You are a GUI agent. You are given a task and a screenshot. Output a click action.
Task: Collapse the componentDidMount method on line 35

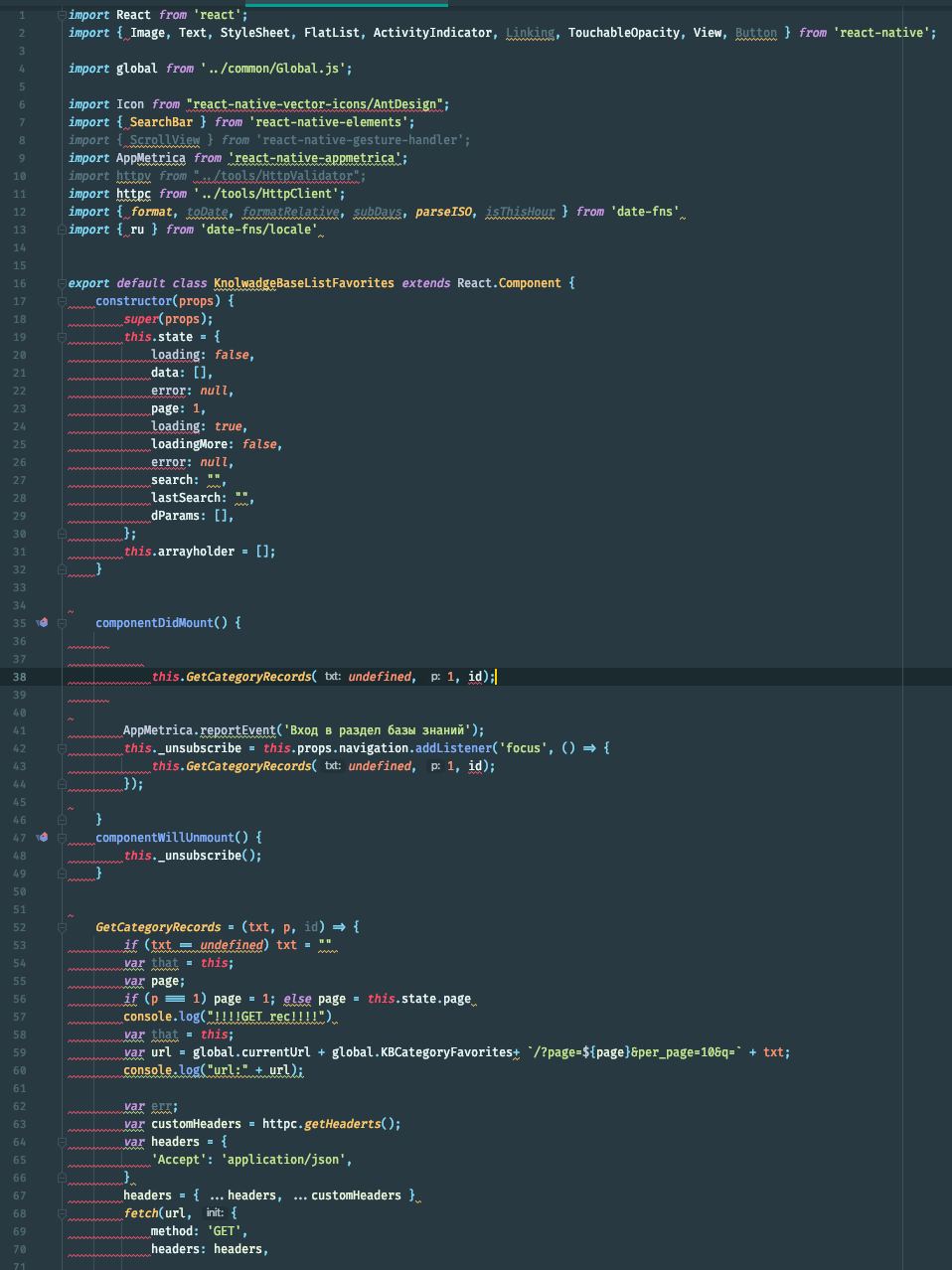(x=62, y=623)
